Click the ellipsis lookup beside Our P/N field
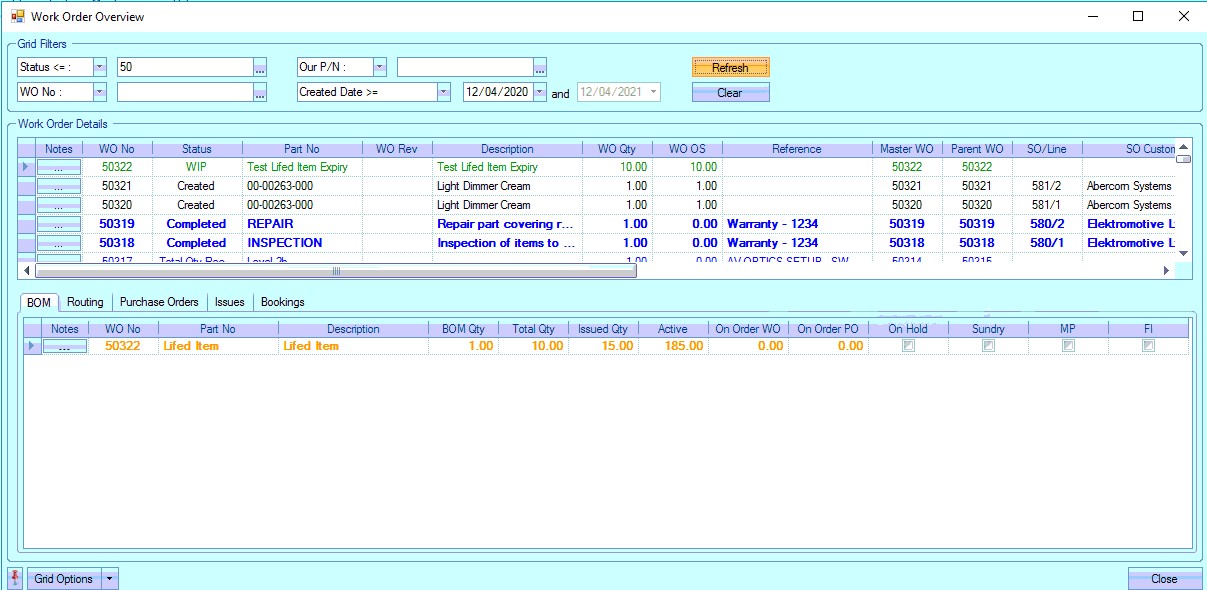Viewport: 1207px width, 590px height. pyautogui.click(x=540, y=68)
